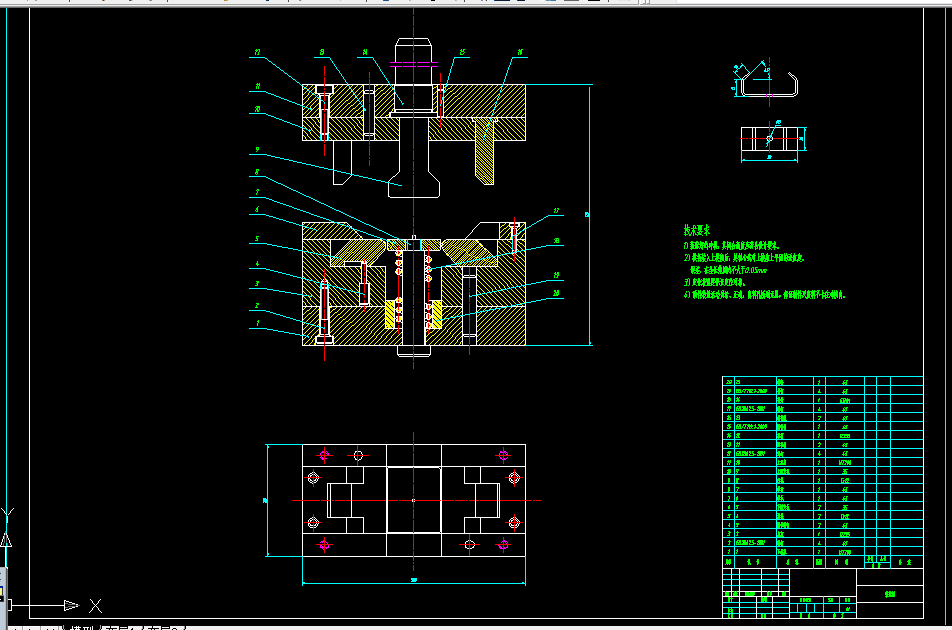Image resolution: width=952 pixels, height=630 pixels.
Task: Select part balloon number 20 on right
Action: click(x=556, y=293)
